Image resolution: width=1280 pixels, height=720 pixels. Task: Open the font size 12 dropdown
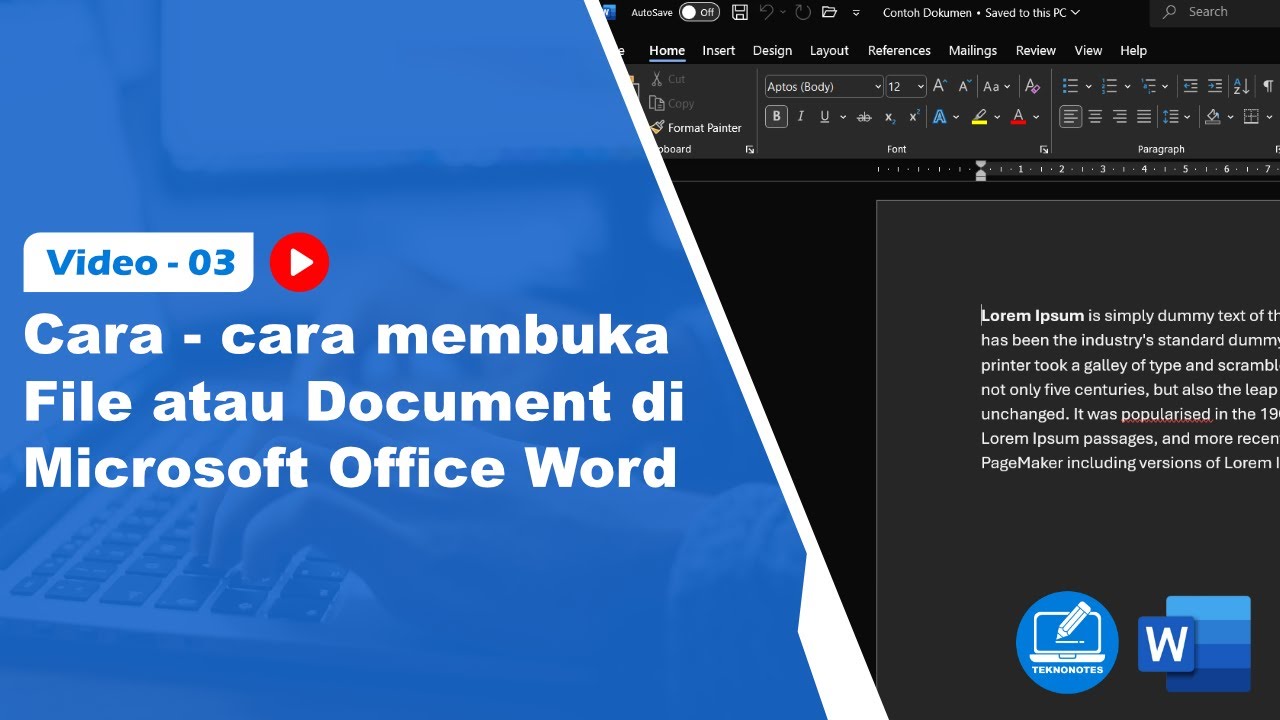pos(920,87)
